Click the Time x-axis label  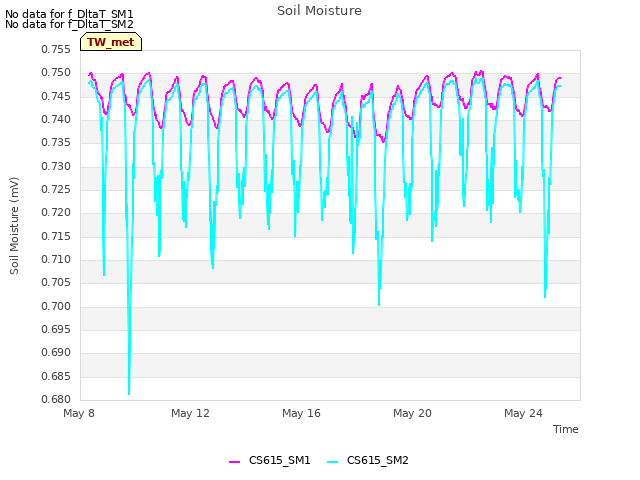pyautogui.click(x=565, y=429)
